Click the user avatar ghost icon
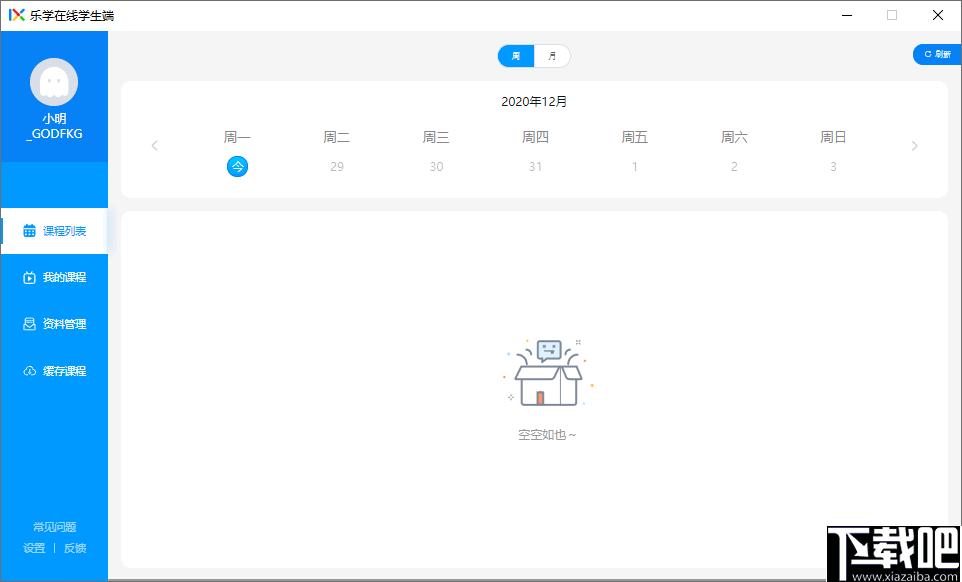 coord(54,81)
